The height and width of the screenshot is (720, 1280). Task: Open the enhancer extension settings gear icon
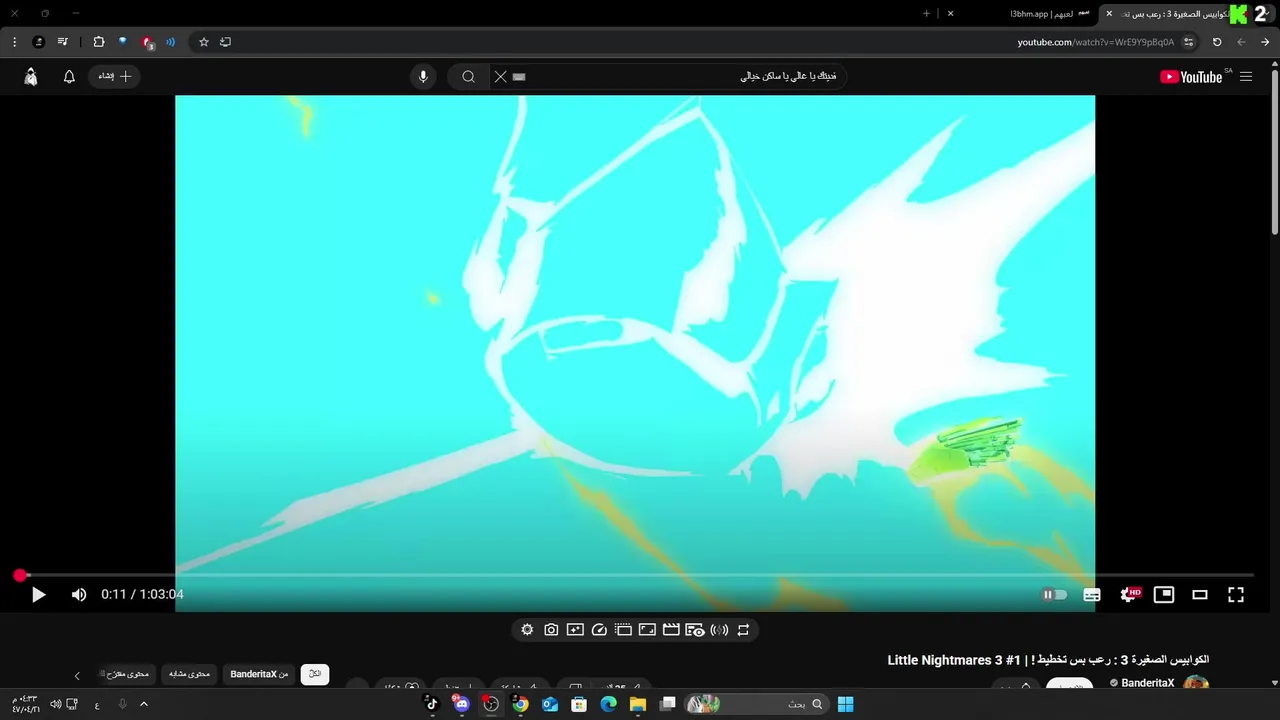[527, 630]
